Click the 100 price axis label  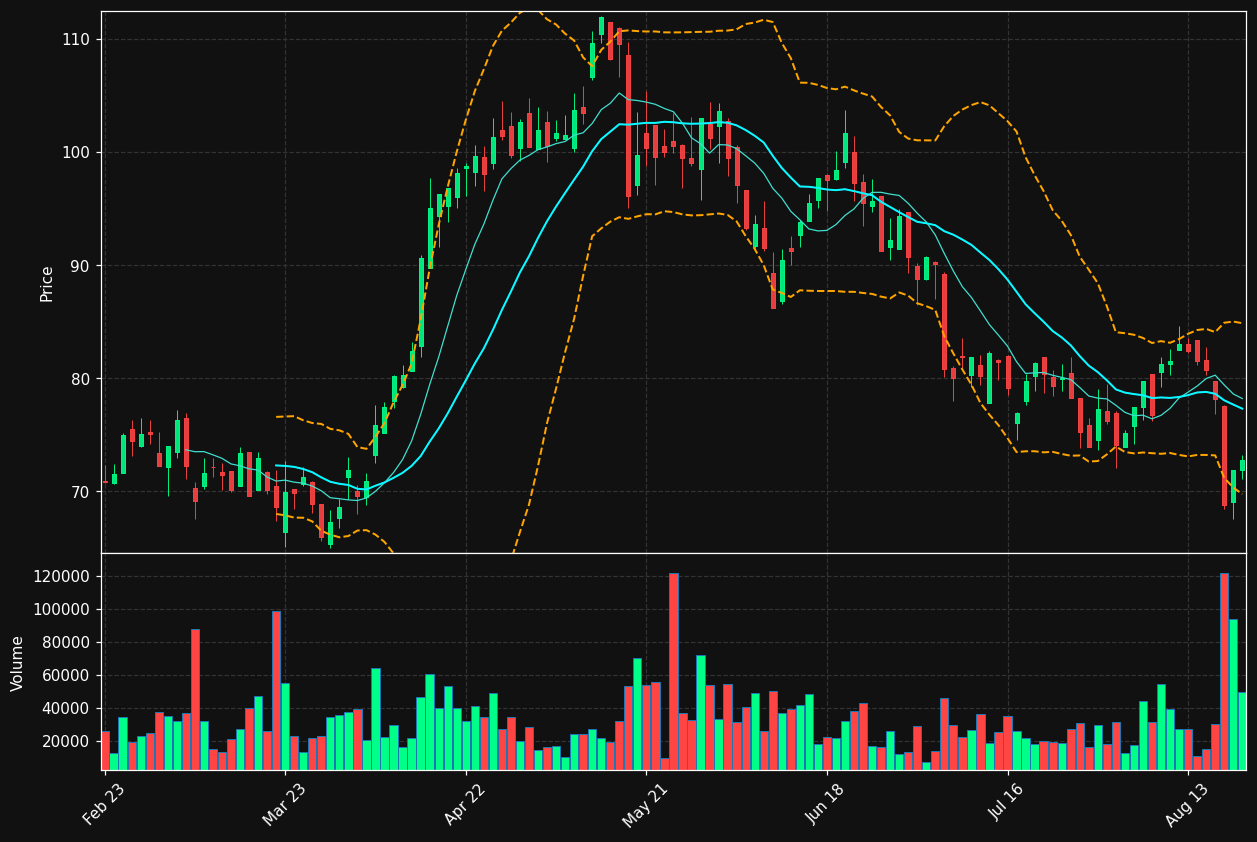pyautogui.click(x=77, y=152)
